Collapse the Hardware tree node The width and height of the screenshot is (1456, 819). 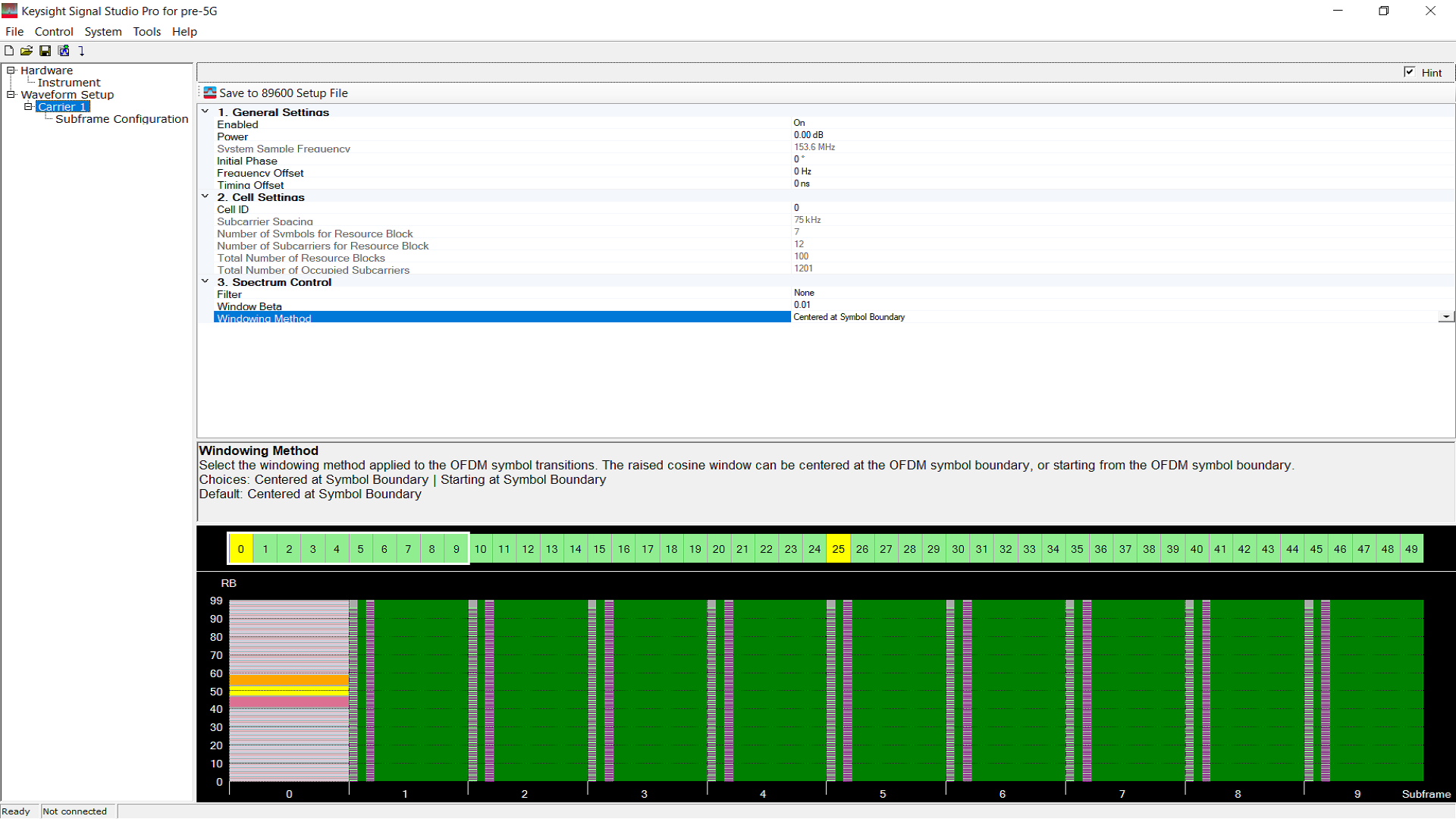pos(11,71)
